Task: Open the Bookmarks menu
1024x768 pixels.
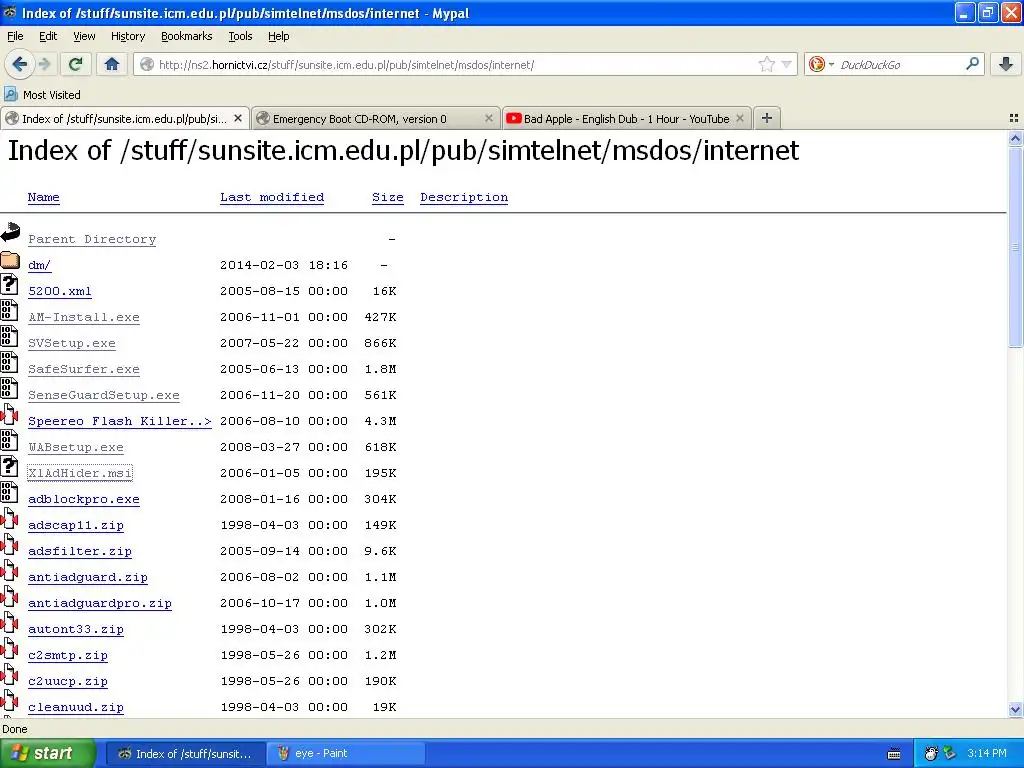Action: [186, 36]
